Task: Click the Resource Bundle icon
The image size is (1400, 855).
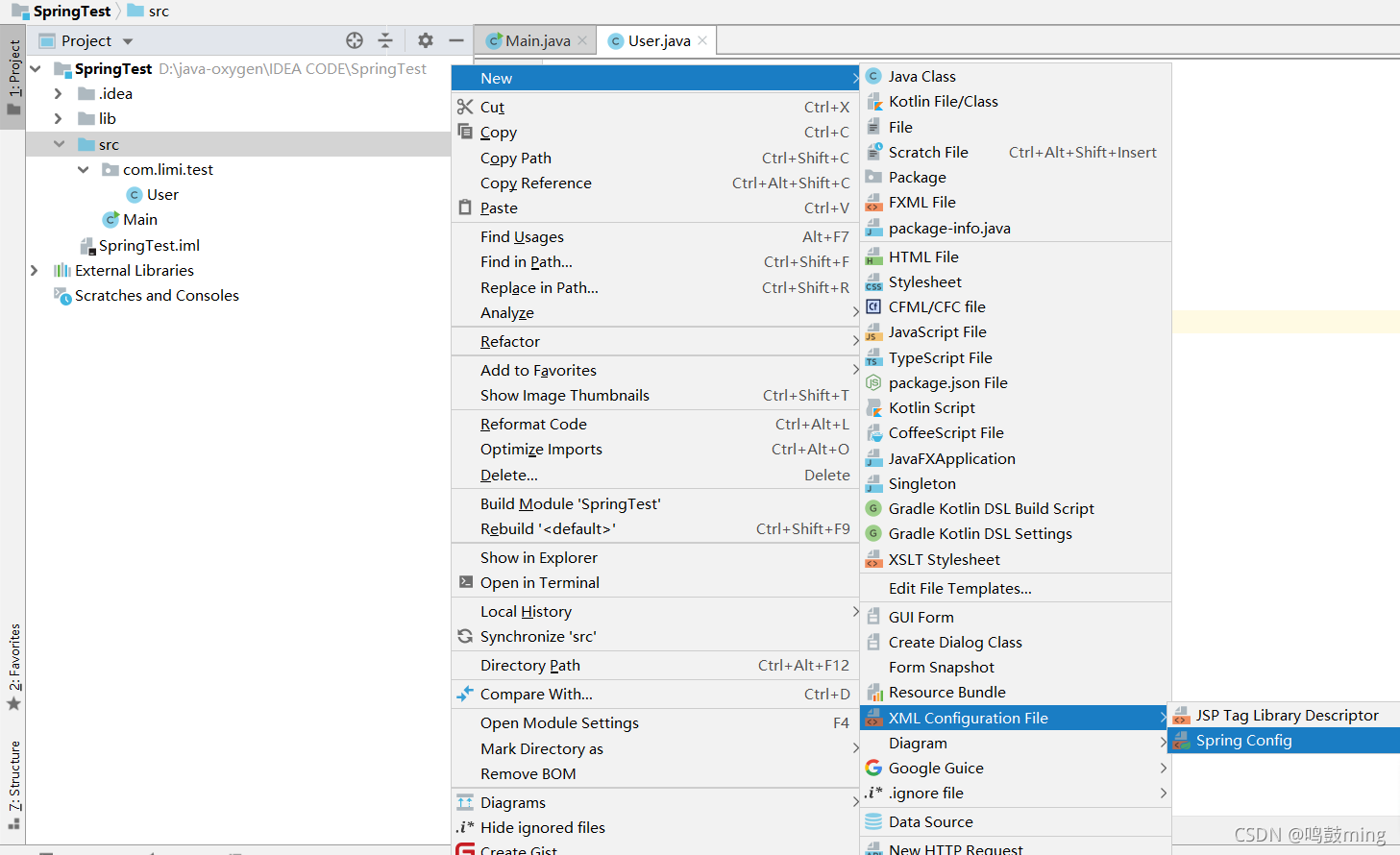Action: point(874,692)
